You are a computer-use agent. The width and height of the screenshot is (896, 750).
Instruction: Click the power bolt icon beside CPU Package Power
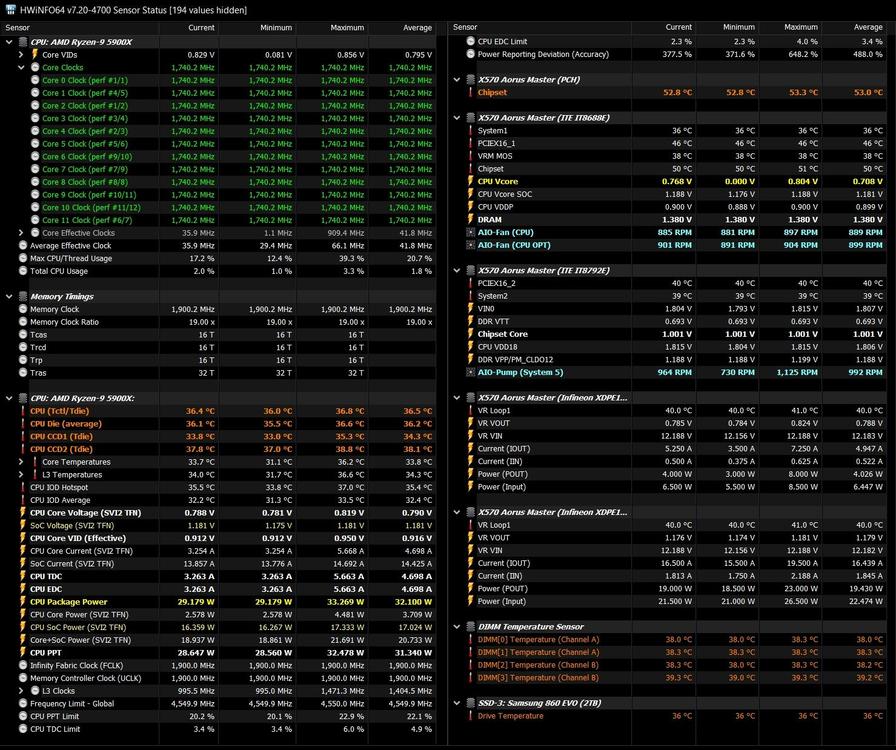[x=22, y=602]
